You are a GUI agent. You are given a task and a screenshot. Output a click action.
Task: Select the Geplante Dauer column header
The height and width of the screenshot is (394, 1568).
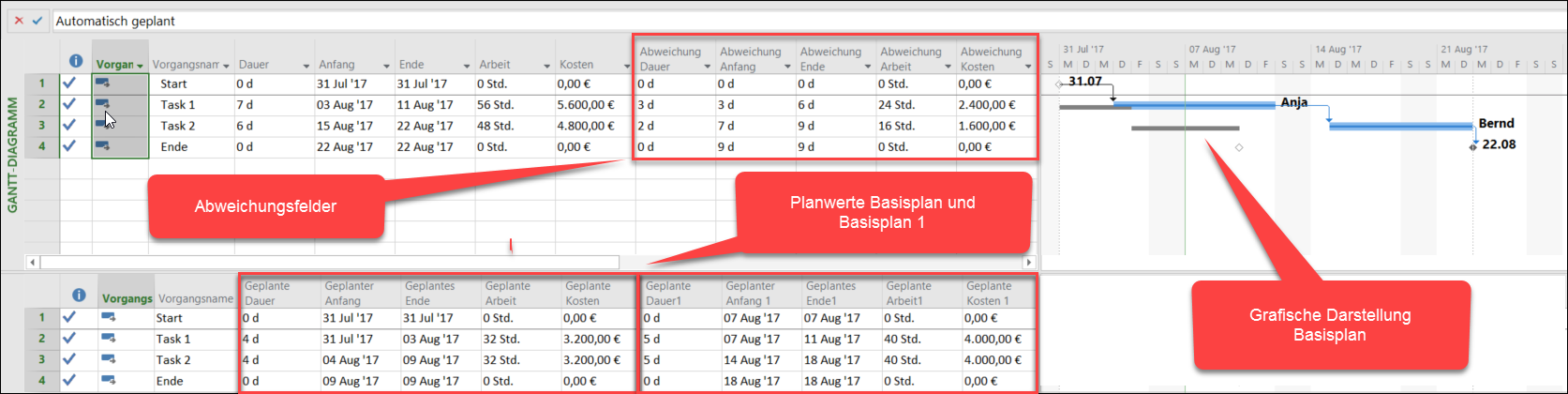(278, 293)
